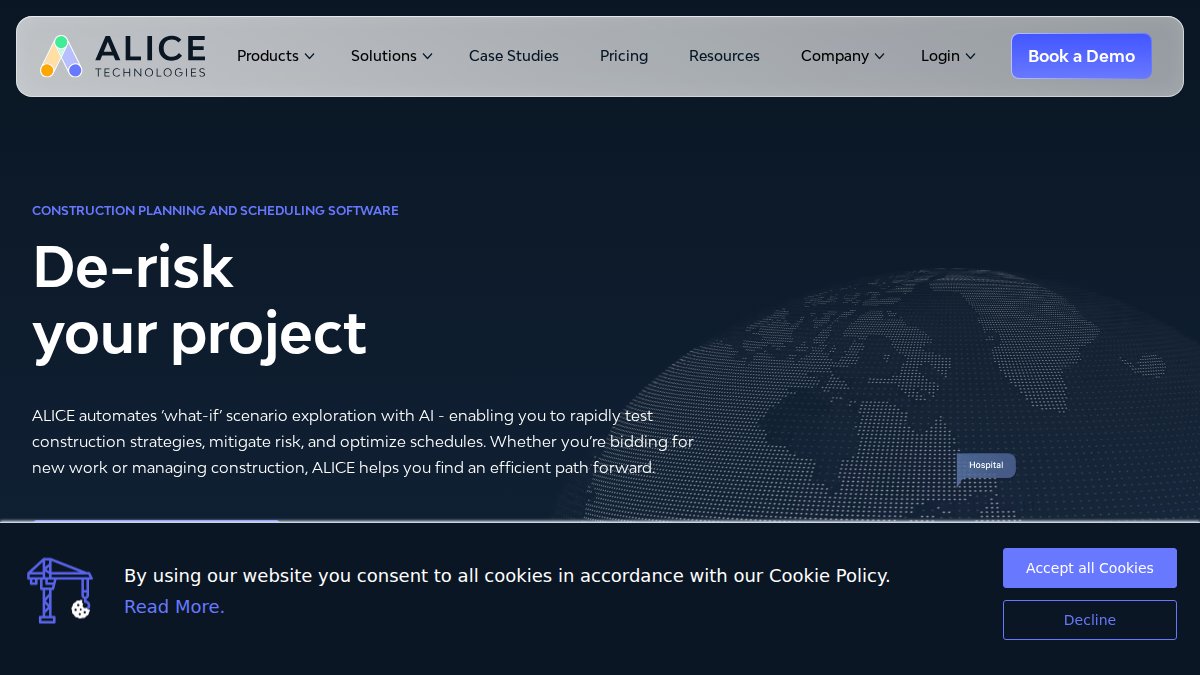Expand the Solutions chevron arrow

[x=428, y=56]
